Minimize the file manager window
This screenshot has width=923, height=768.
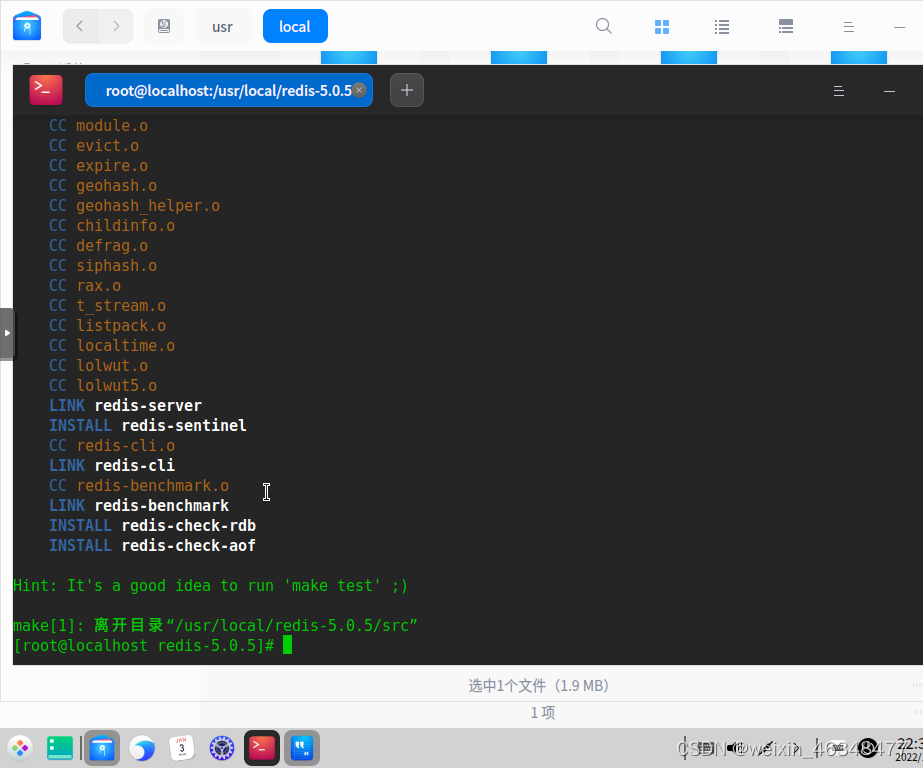tap(899, 27)
